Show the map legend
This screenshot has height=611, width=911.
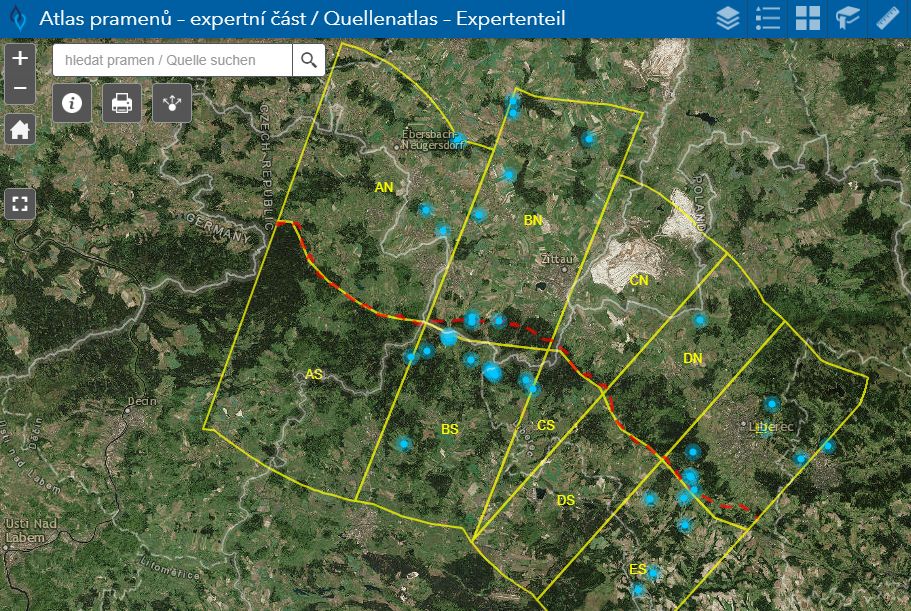pos(768,19)
